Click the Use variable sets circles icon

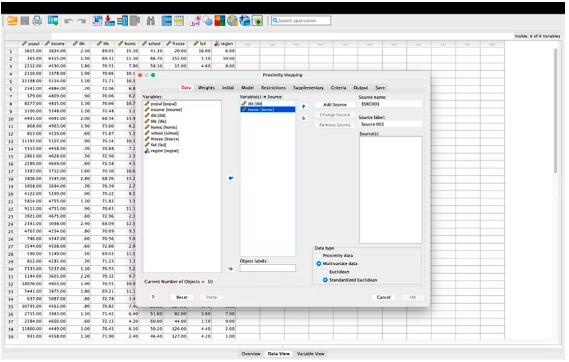click(x=208, y=21)
